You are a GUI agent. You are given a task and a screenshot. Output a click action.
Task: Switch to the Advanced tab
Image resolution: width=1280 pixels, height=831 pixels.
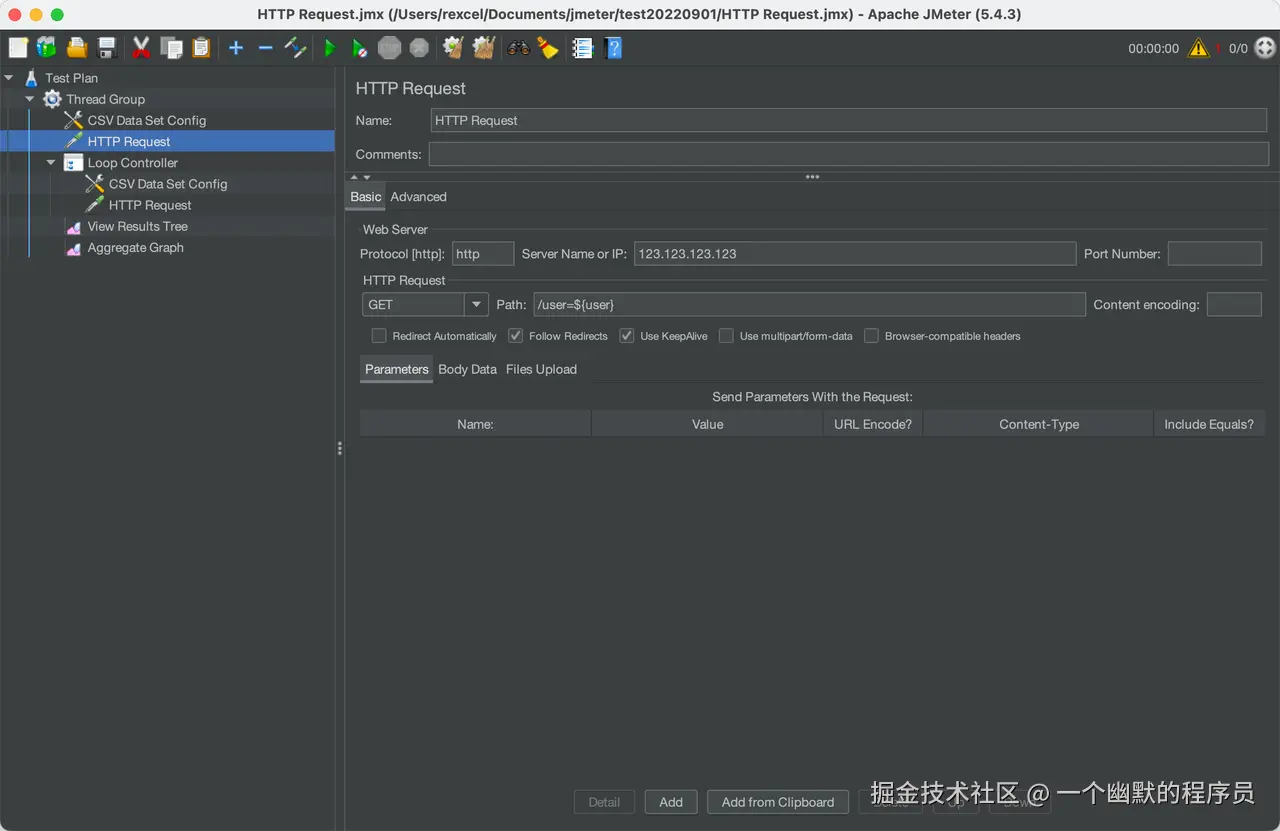coord(418,197)
